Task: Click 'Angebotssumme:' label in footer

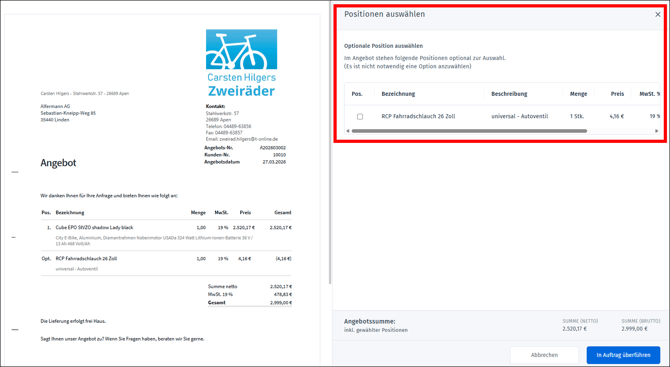Action: [370, 321]
